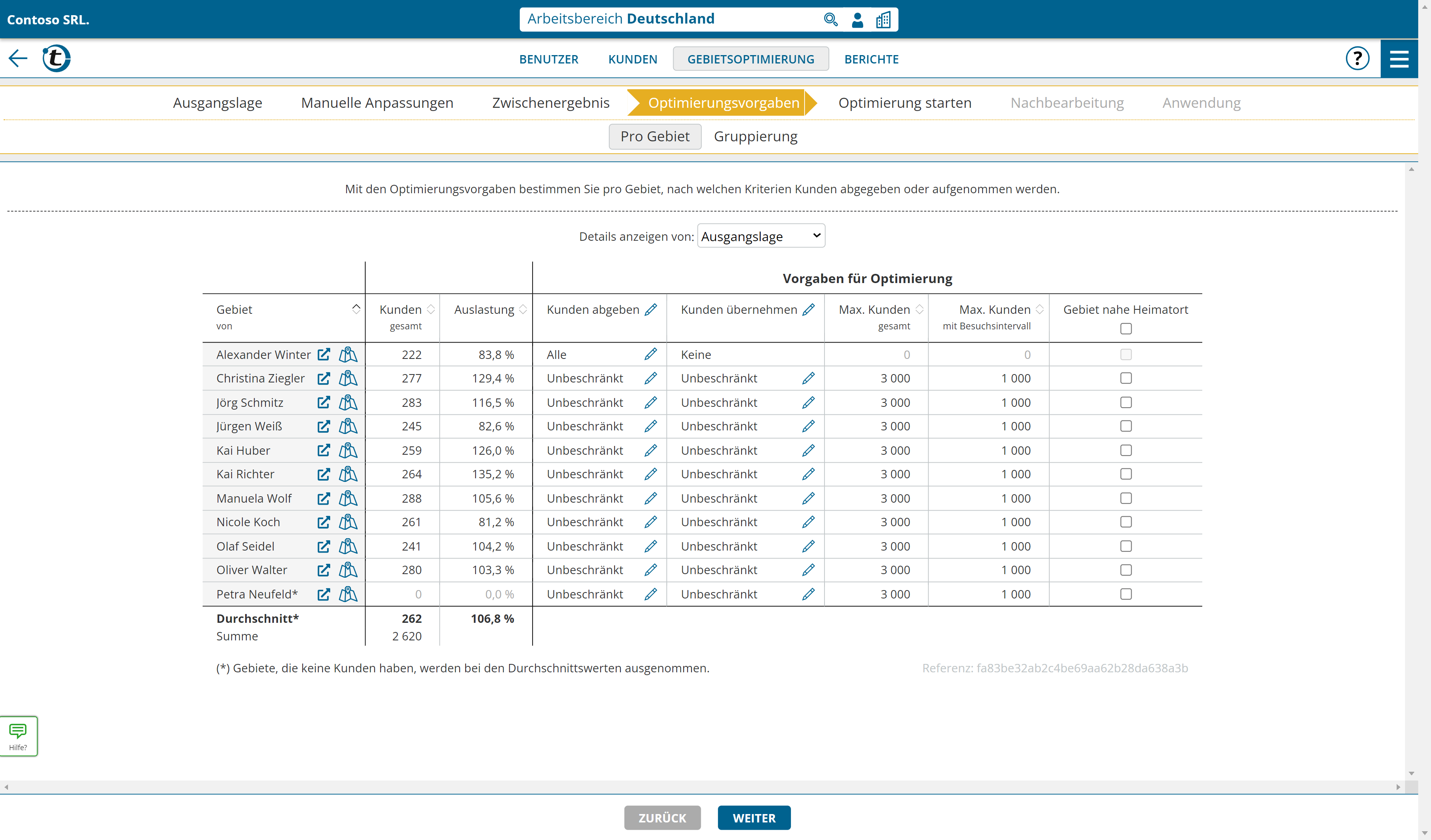Edit Kunden übernehmen for Nicole Koch
The image size is (1431, 840).
click(x=809, y=522)
